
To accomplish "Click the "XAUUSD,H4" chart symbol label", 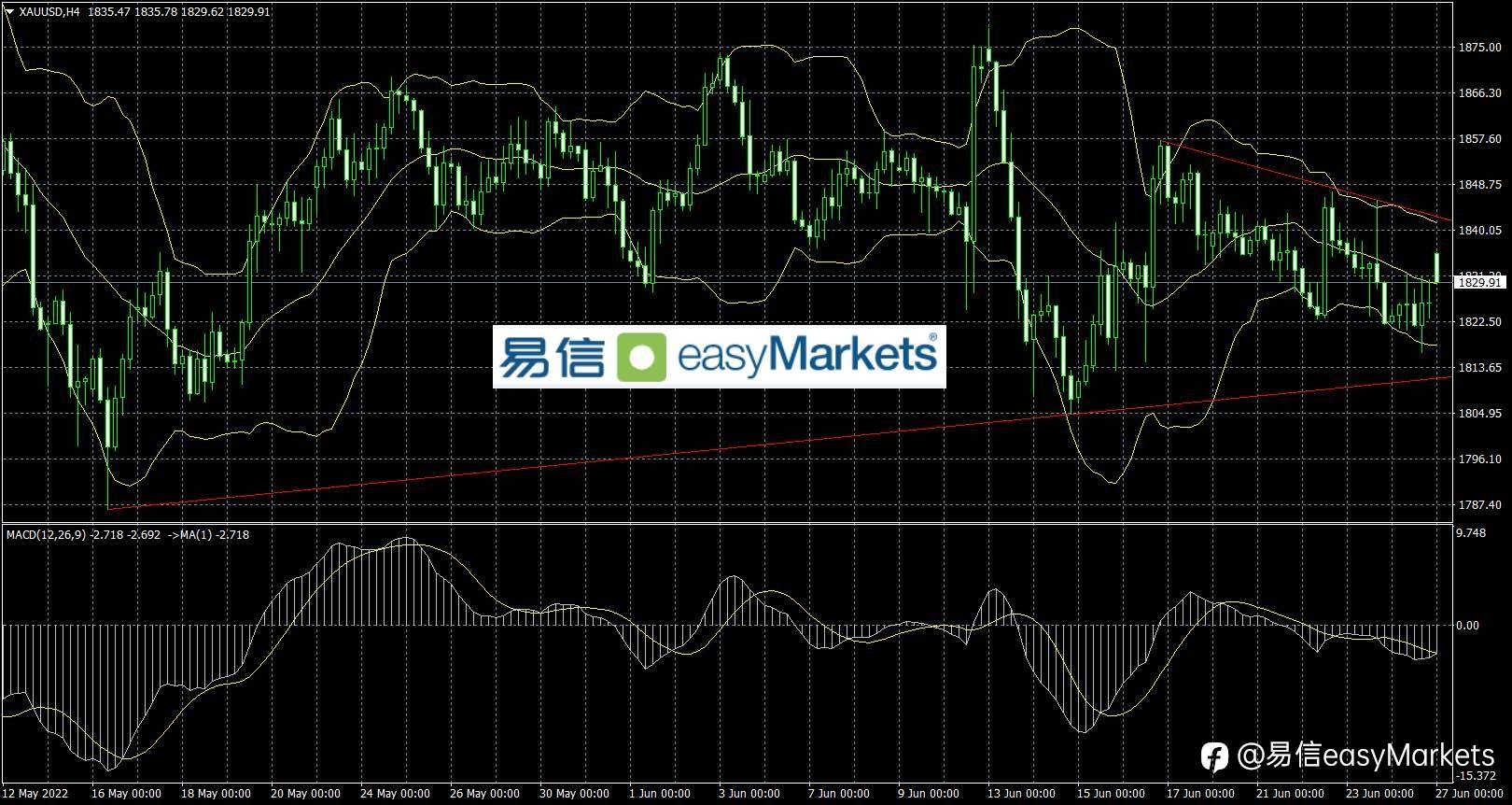I will (49, 12).
